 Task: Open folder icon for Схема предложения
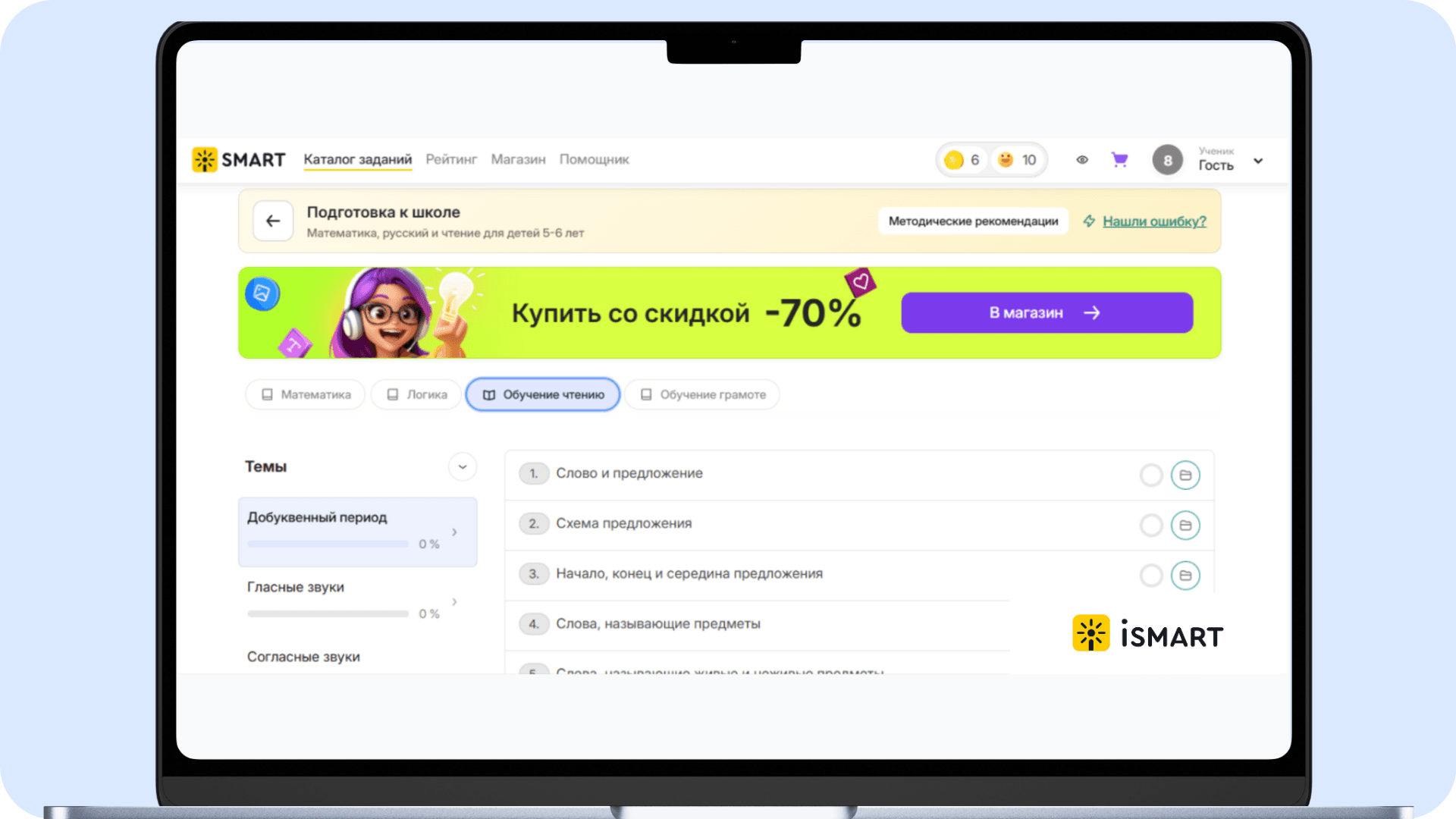(1185, 526)
